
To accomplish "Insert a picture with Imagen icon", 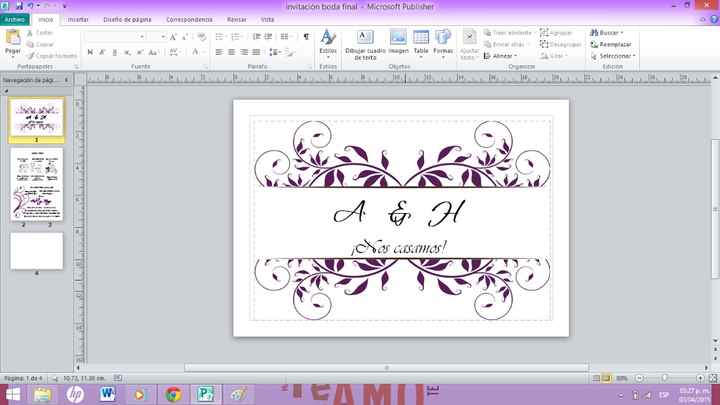I will 398,43.
